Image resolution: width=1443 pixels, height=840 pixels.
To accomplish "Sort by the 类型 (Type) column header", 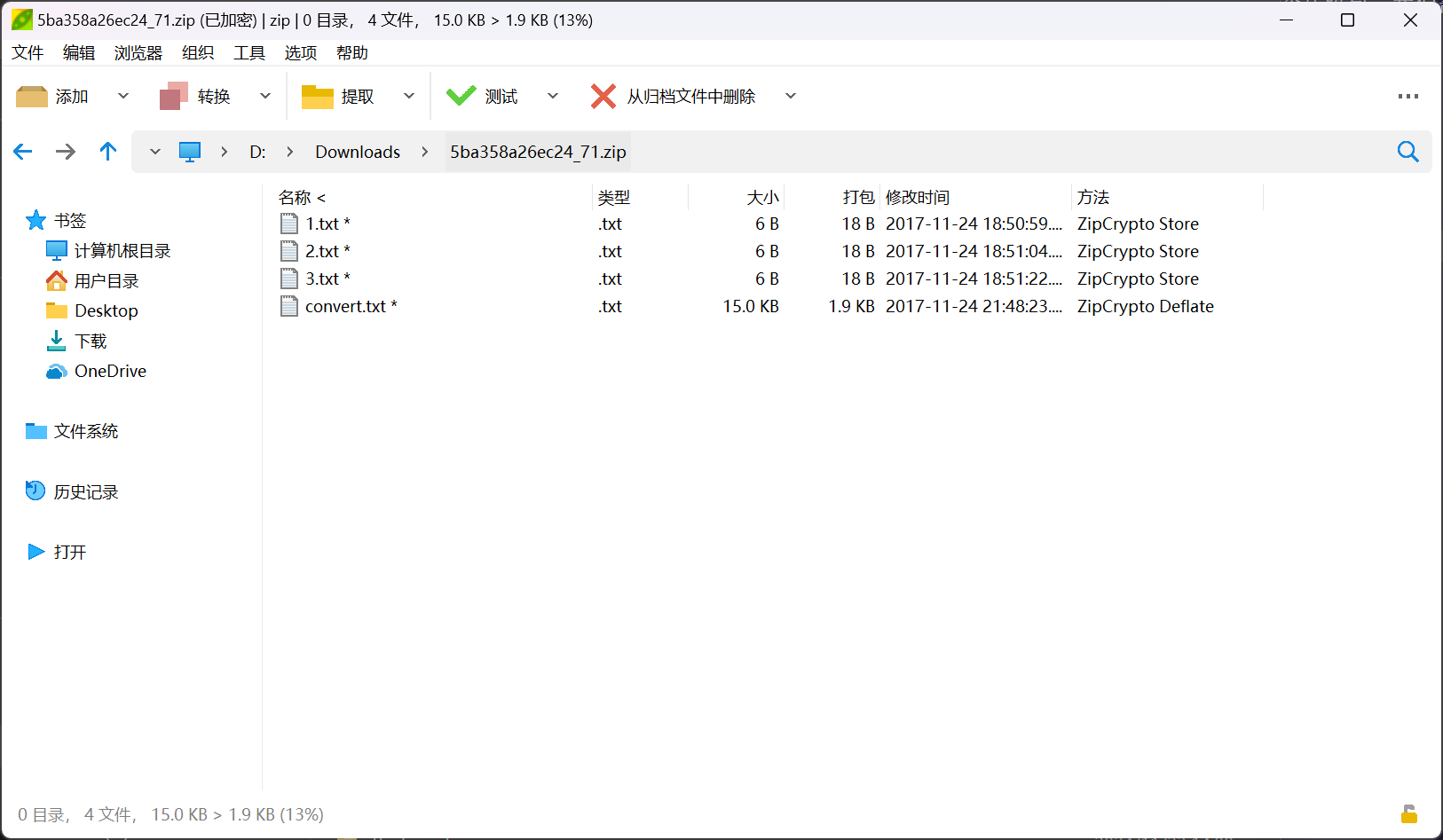I will click(614, 197).
